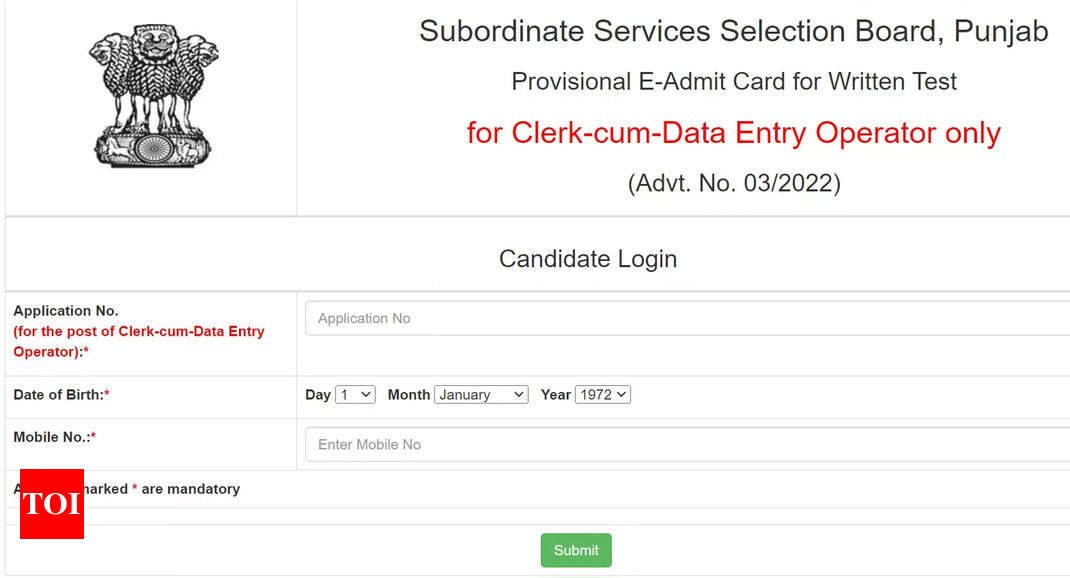
Task: Open the Day dropdown
Action: [355, 394]
